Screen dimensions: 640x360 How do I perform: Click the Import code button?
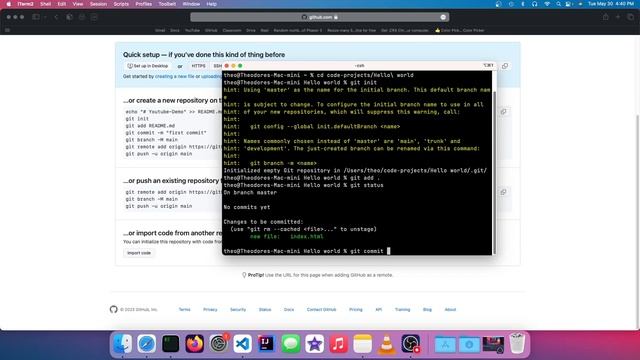[x=139, y=253]
